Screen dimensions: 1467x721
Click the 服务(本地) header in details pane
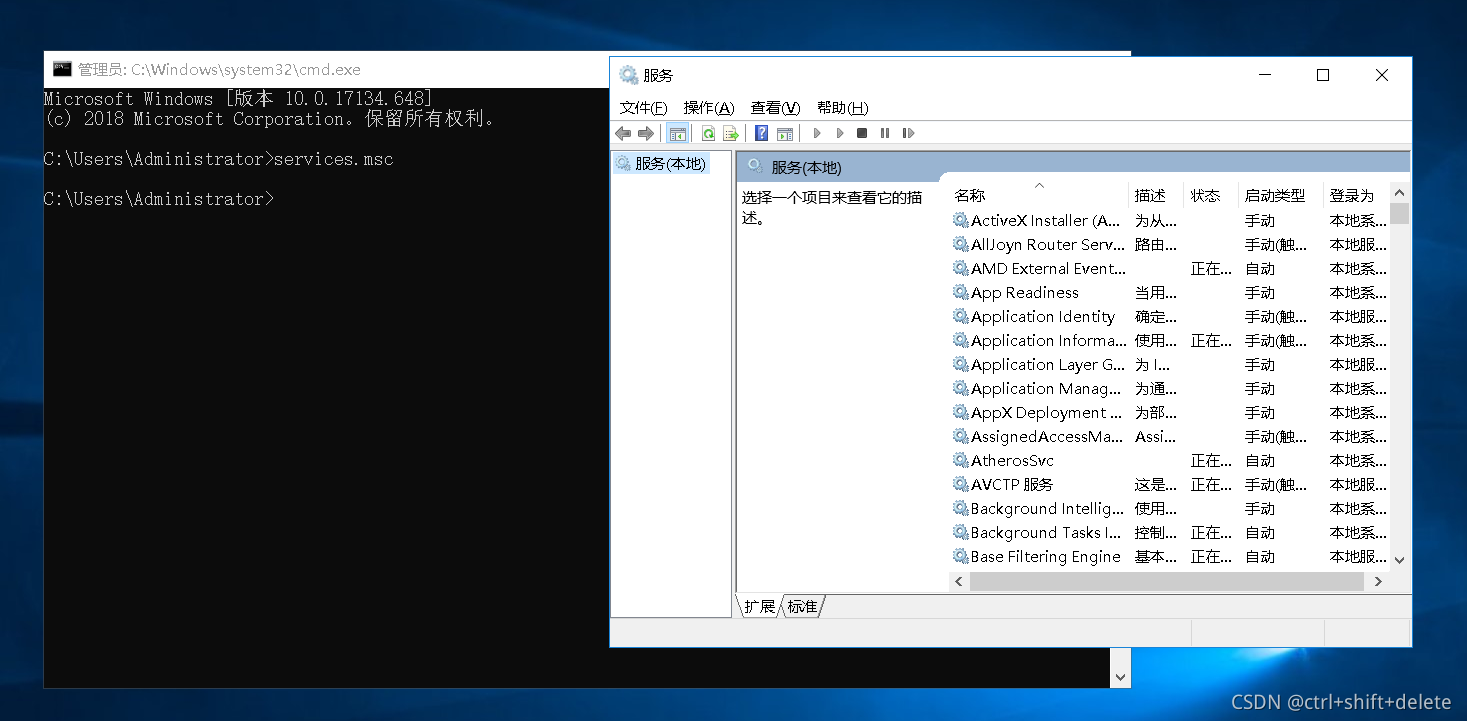coord(806,167)
